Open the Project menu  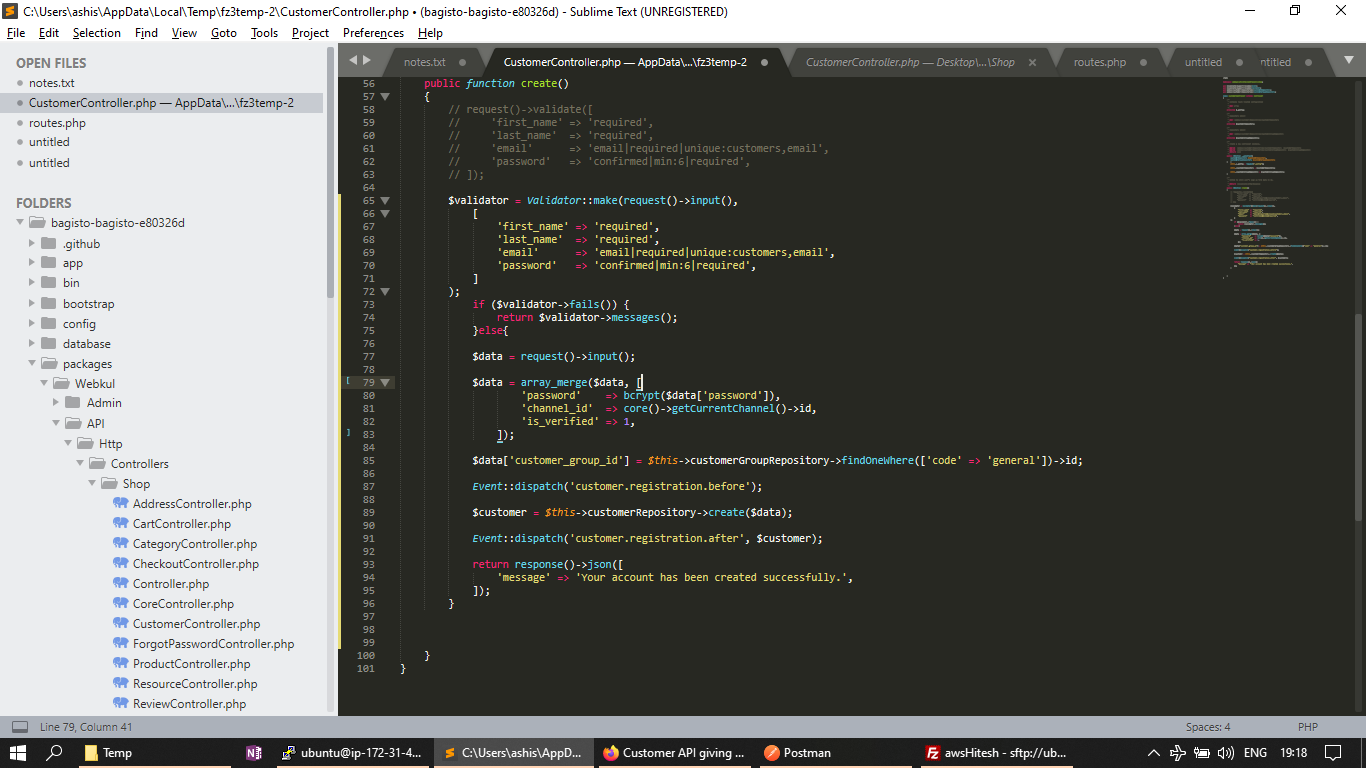coord(310,33)
